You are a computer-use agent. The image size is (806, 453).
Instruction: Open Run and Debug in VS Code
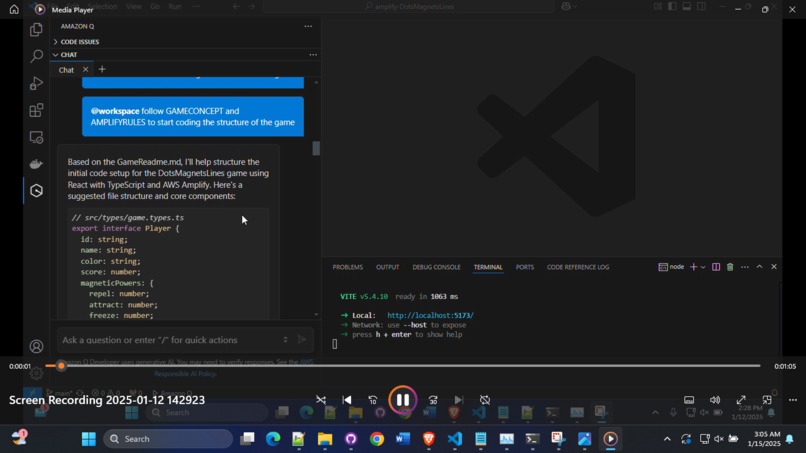pyautogui.click(x=36, y=83)
